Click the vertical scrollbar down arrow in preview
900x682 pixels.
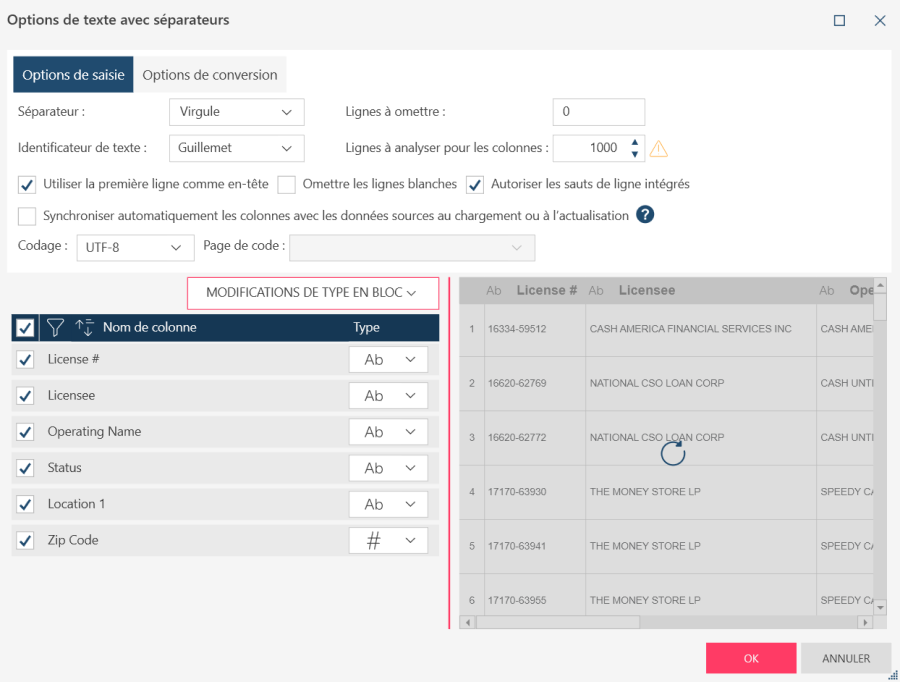(880, 607)
